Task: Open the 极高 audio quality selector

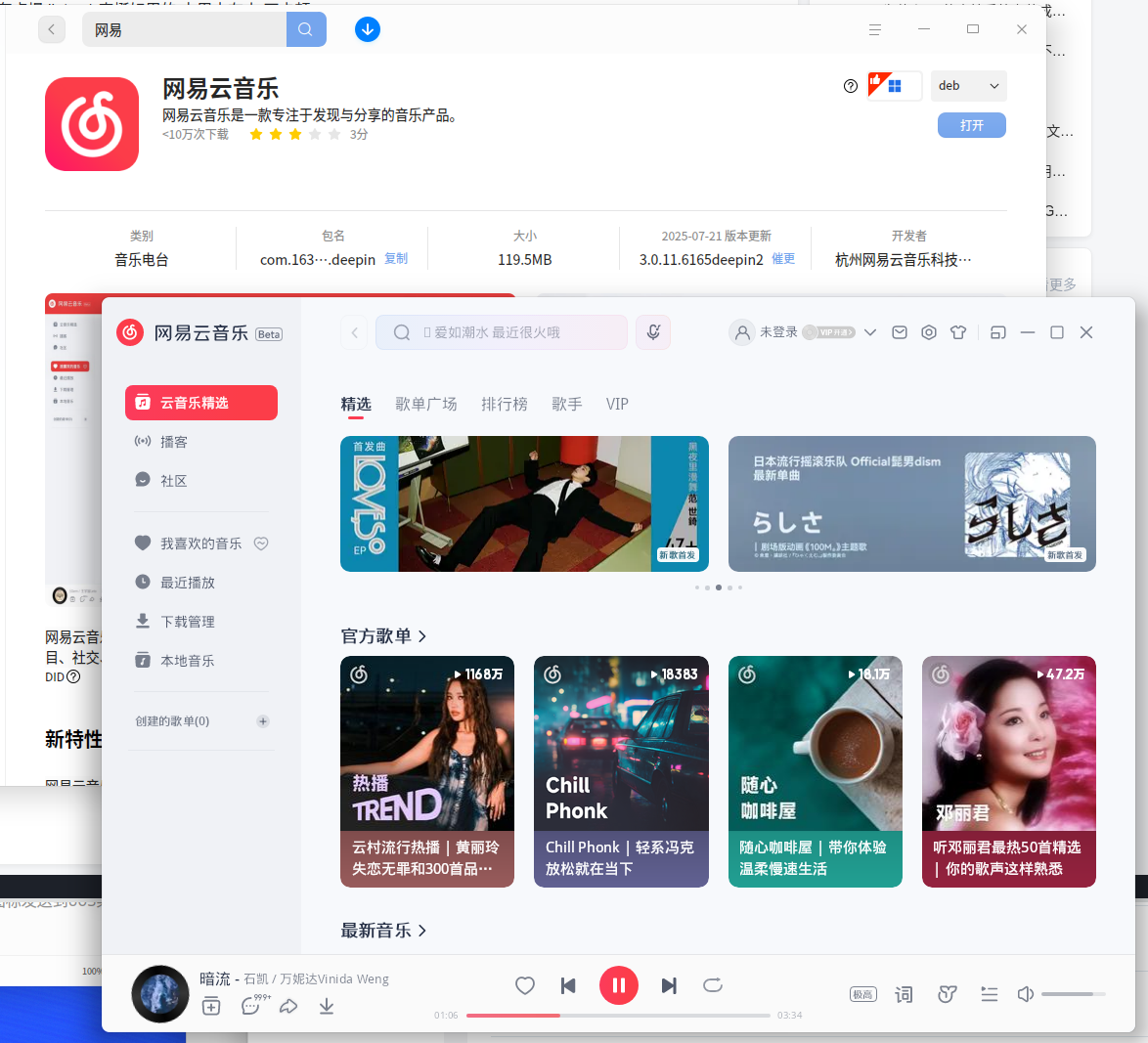Action: pyautogui.click(x=863, y=994)
